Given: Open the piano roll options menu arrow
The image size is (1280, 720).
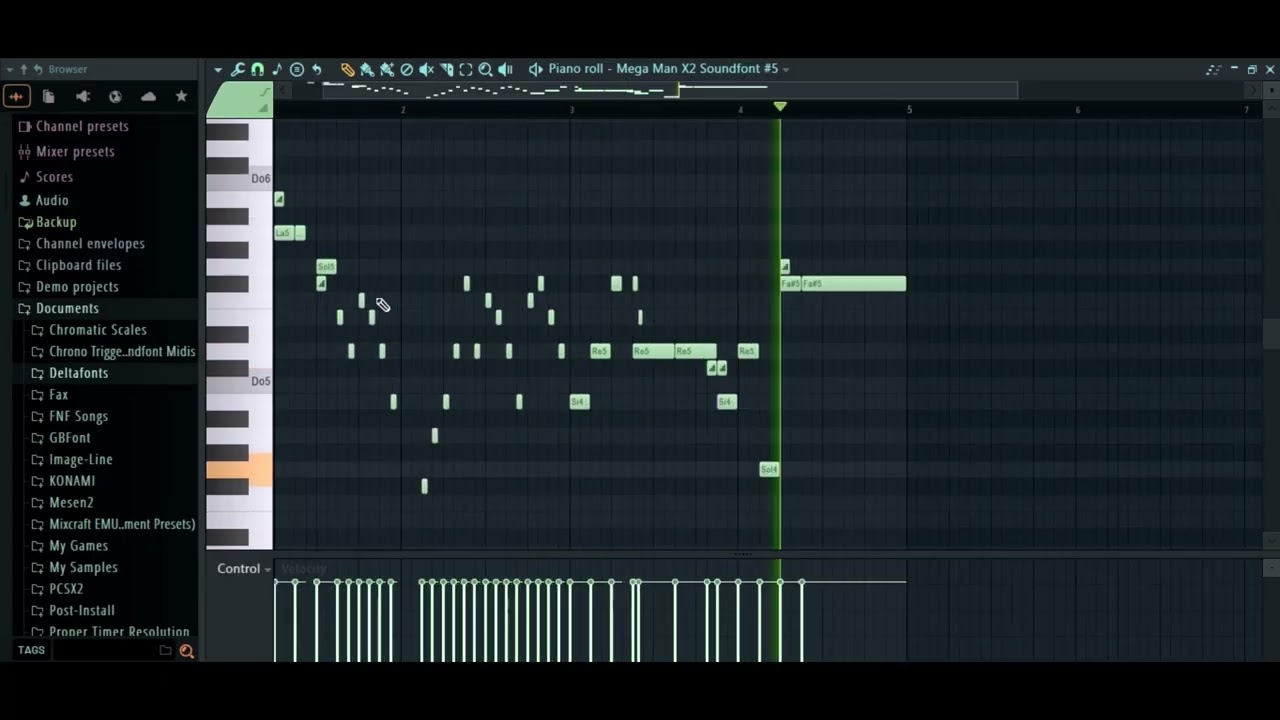Looking at the screenshot, I should [218, 69].
